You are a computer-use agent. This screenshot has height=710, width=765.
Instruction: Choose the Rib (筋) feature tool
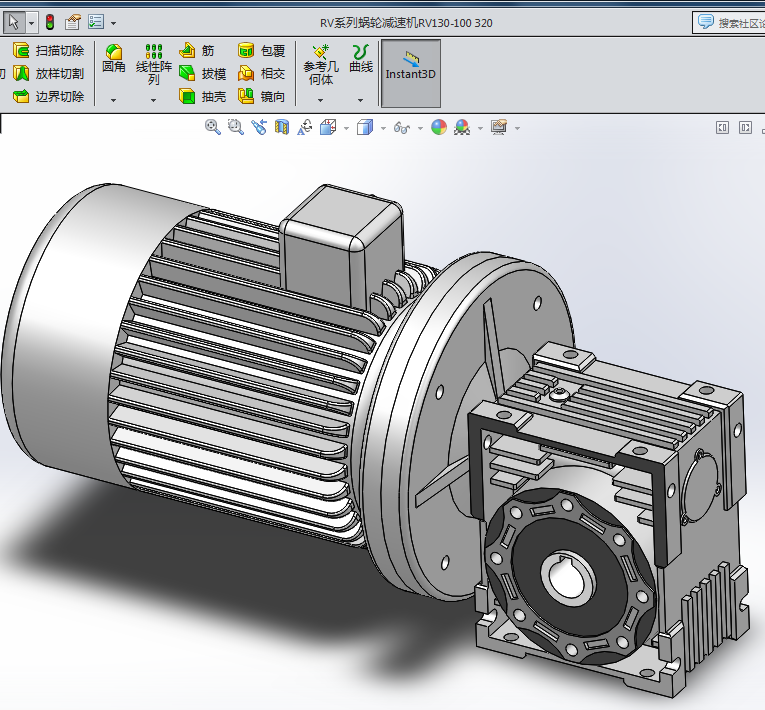pos(198,50)
